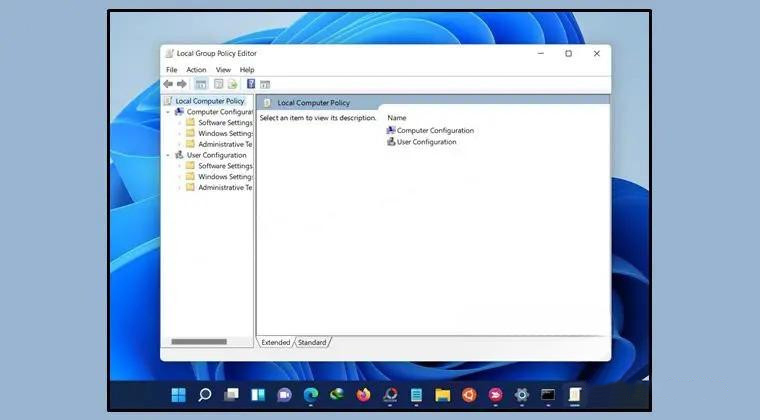Open File Explorer from the taskbar
Viewport: 760px width, 420px height.
441,395
